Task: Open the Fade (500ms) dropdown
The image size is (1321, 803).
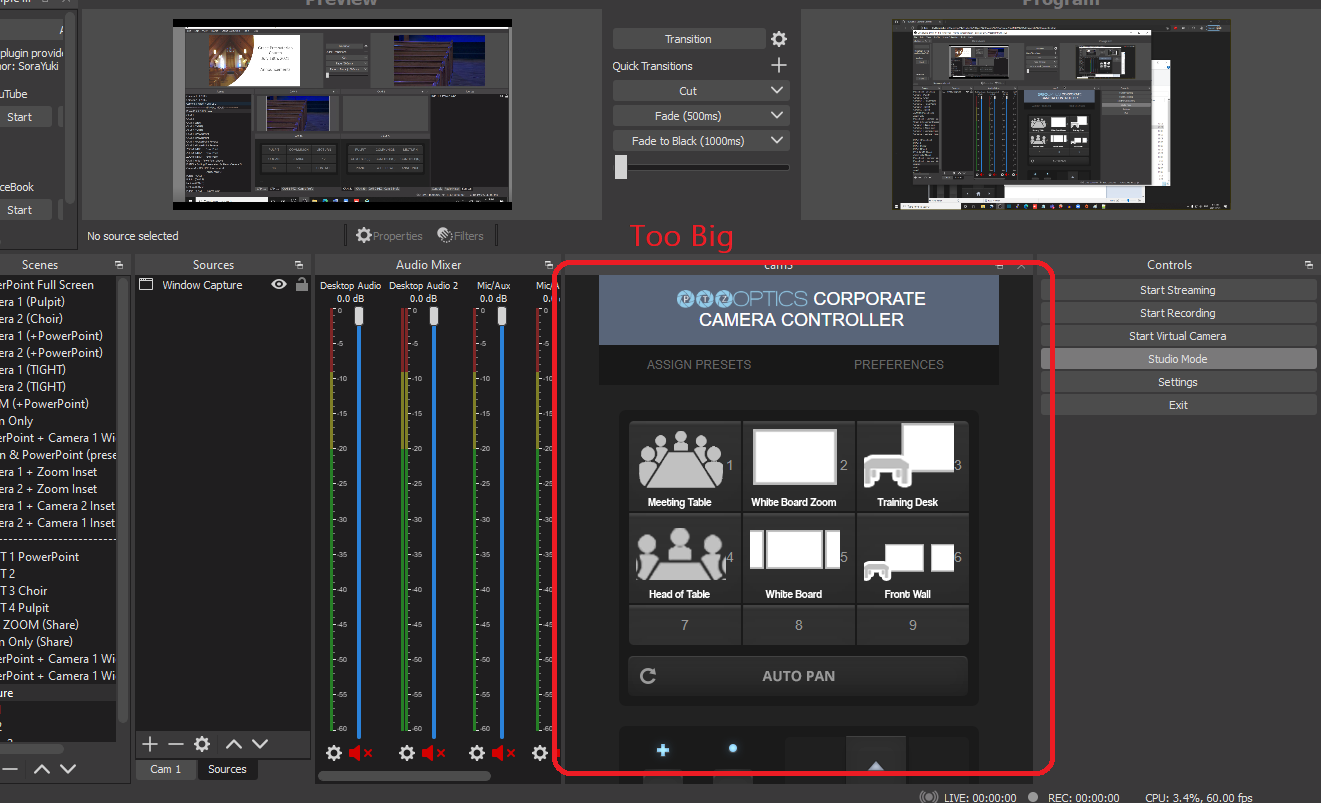Action: pyautogui.click(x=701, y=116)
